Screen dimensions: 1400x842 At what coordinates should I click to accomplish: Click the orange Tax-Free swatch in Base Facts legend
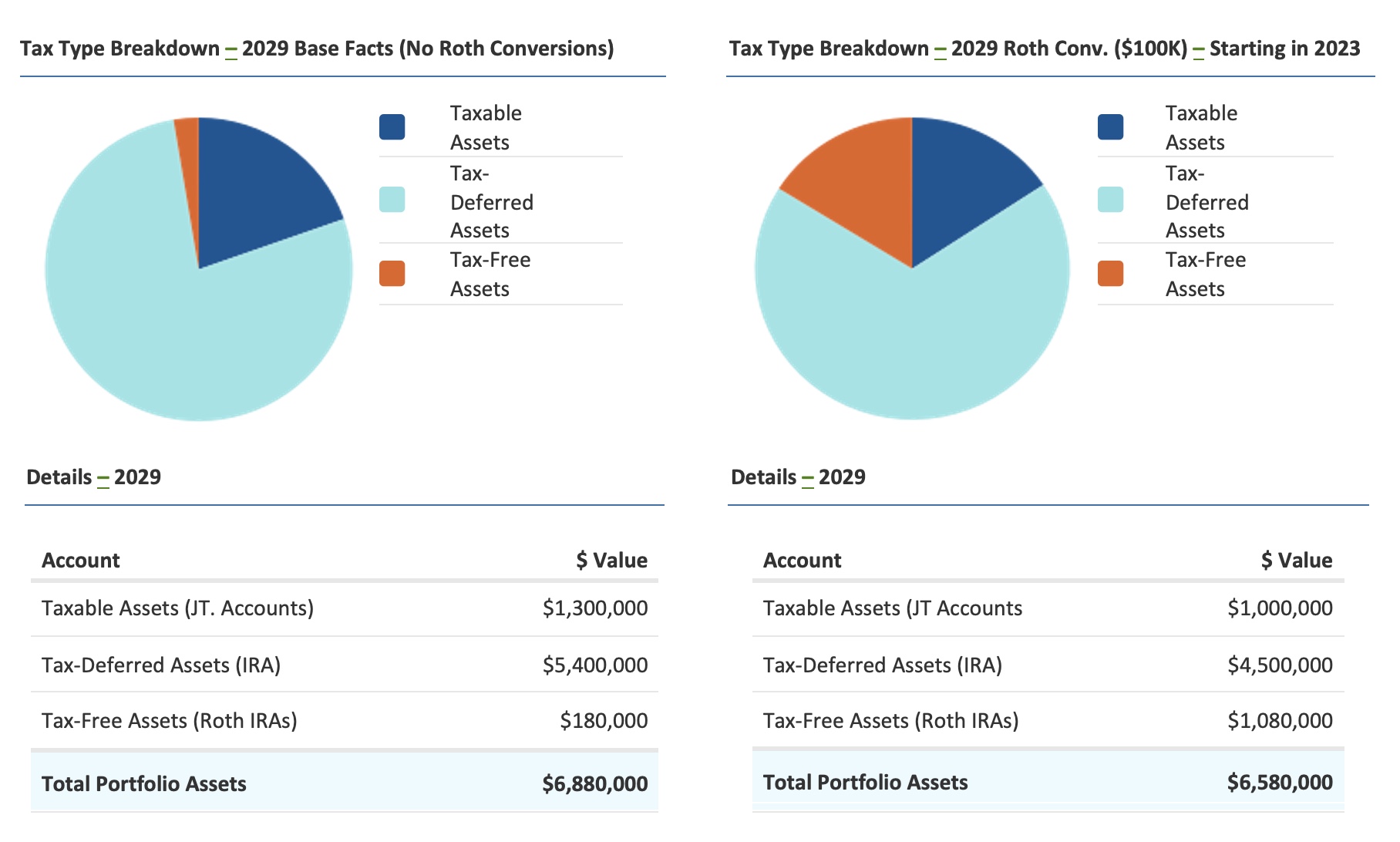[392, 274]
